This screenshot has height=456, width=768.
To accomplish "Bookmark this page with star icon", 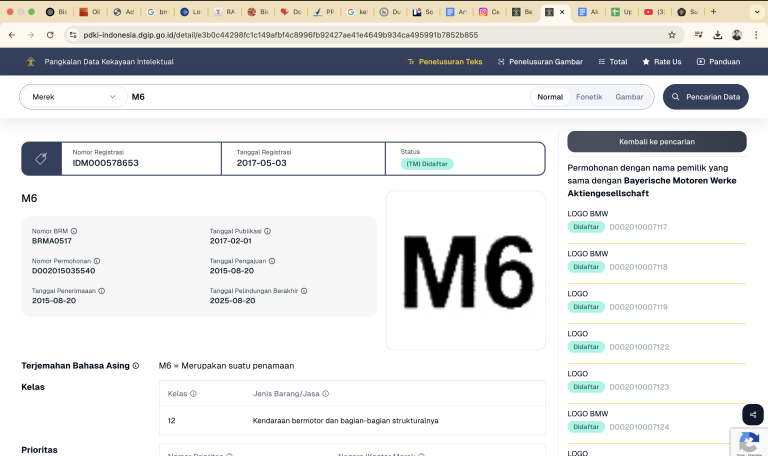I will [672, 35].
